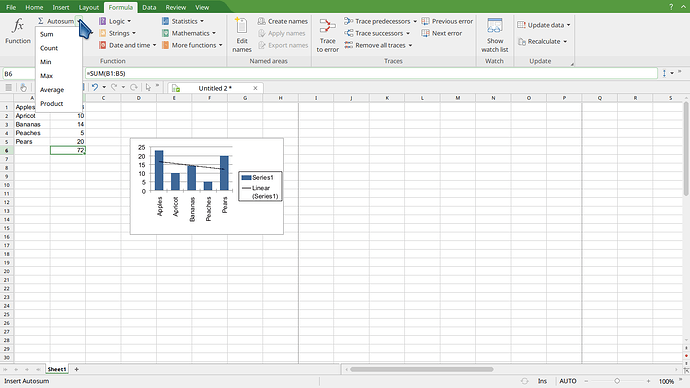Click the pointer selection mode icon
The height and width of the screenshot is (388, 690).
[x=148, y=88]
